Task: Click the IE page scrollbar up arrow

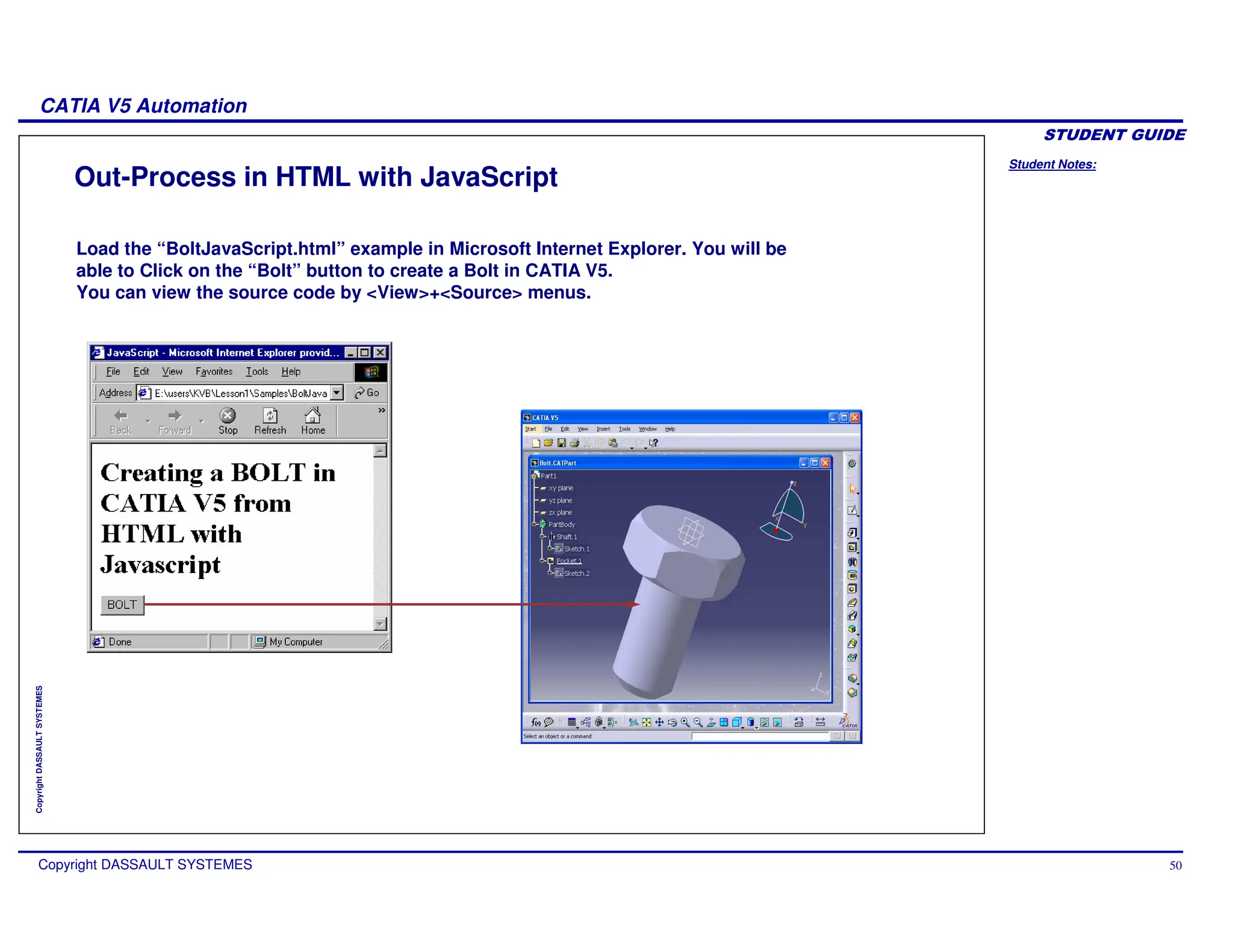Action: coord(380,451)
